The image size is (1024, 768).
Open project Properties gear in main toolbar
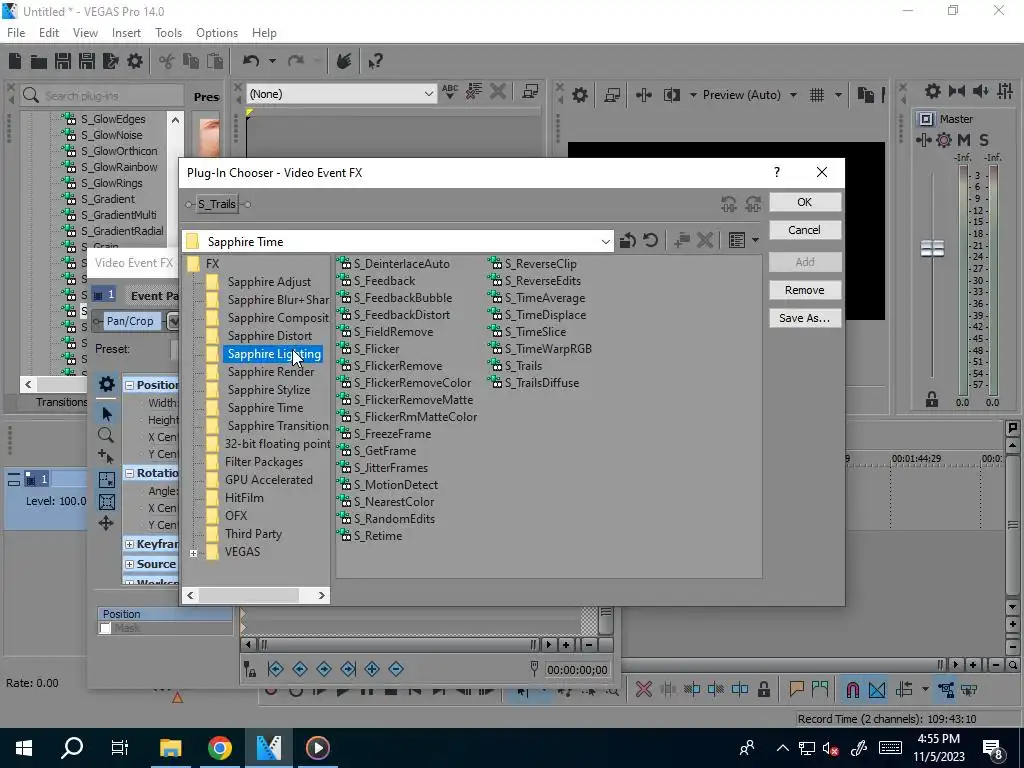(135, 61)
